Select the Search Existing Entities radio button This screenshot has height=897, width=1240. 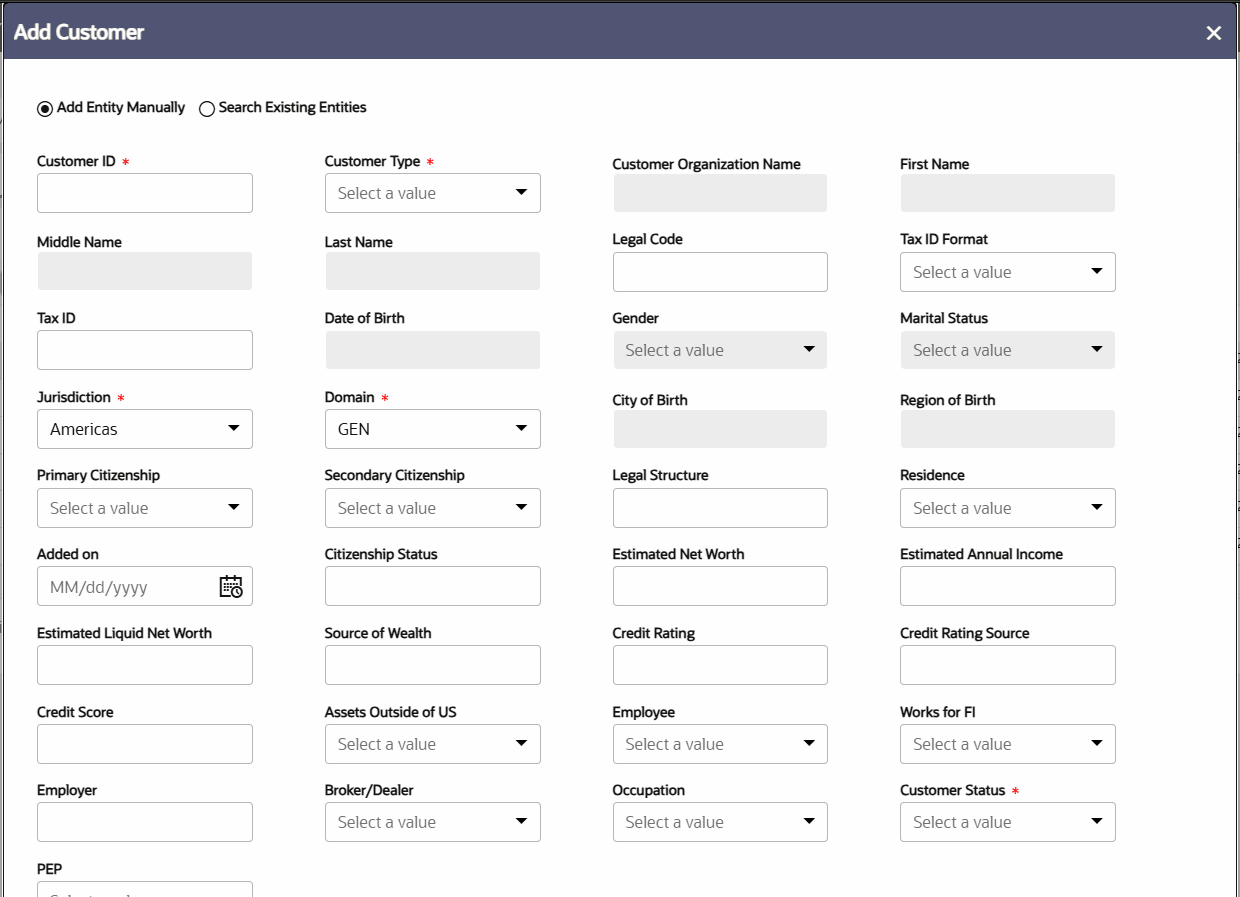click(207, 109)
